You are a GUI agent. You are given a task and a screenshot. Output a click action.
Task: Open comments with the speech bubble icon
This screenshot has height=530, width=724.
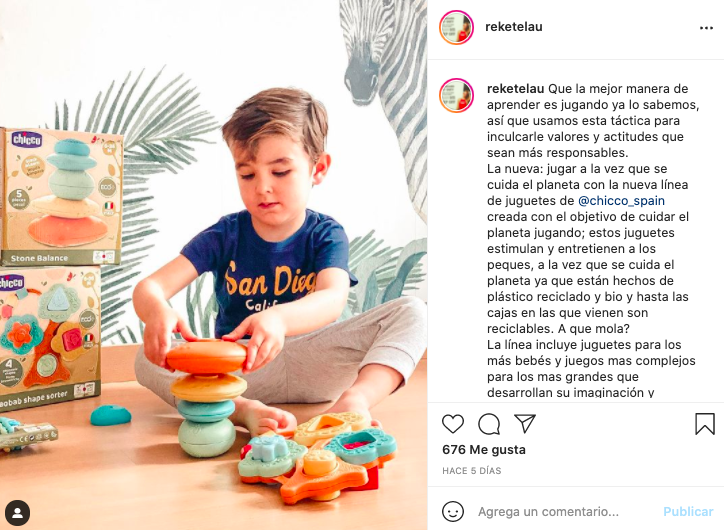[x=489, y=424]
